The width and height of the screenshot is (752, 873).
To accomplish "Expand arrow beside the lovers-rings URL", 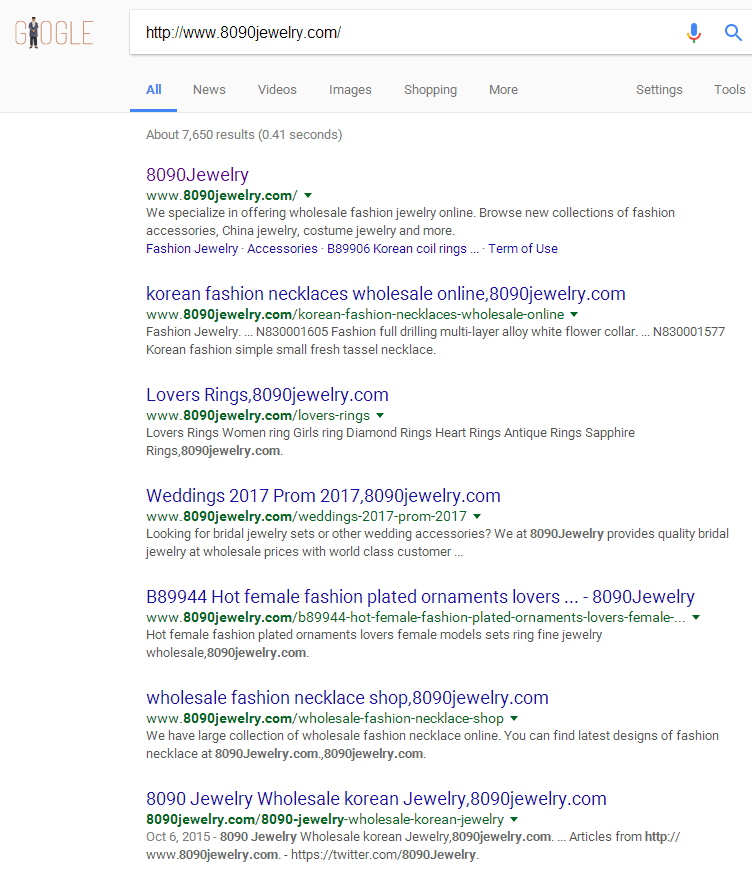I will tap(380, 415).
